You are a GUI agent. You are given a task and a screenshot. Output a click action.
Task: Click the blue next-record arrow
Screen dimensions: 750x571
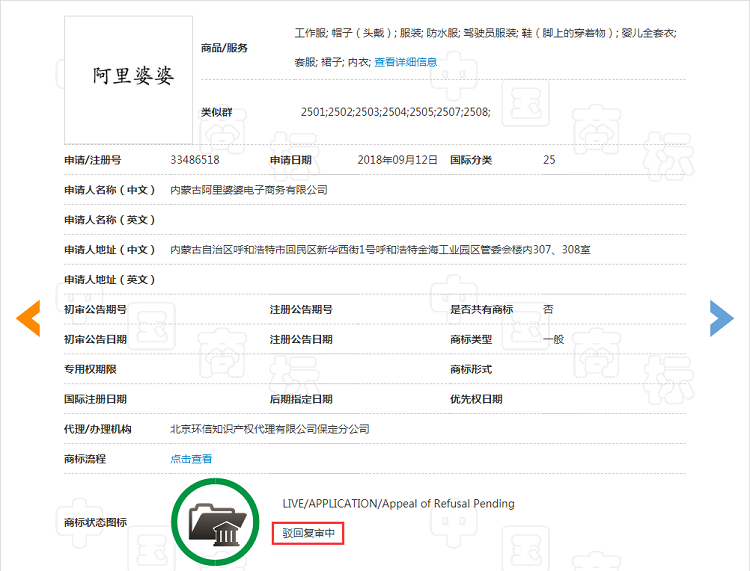click(721, 317)
